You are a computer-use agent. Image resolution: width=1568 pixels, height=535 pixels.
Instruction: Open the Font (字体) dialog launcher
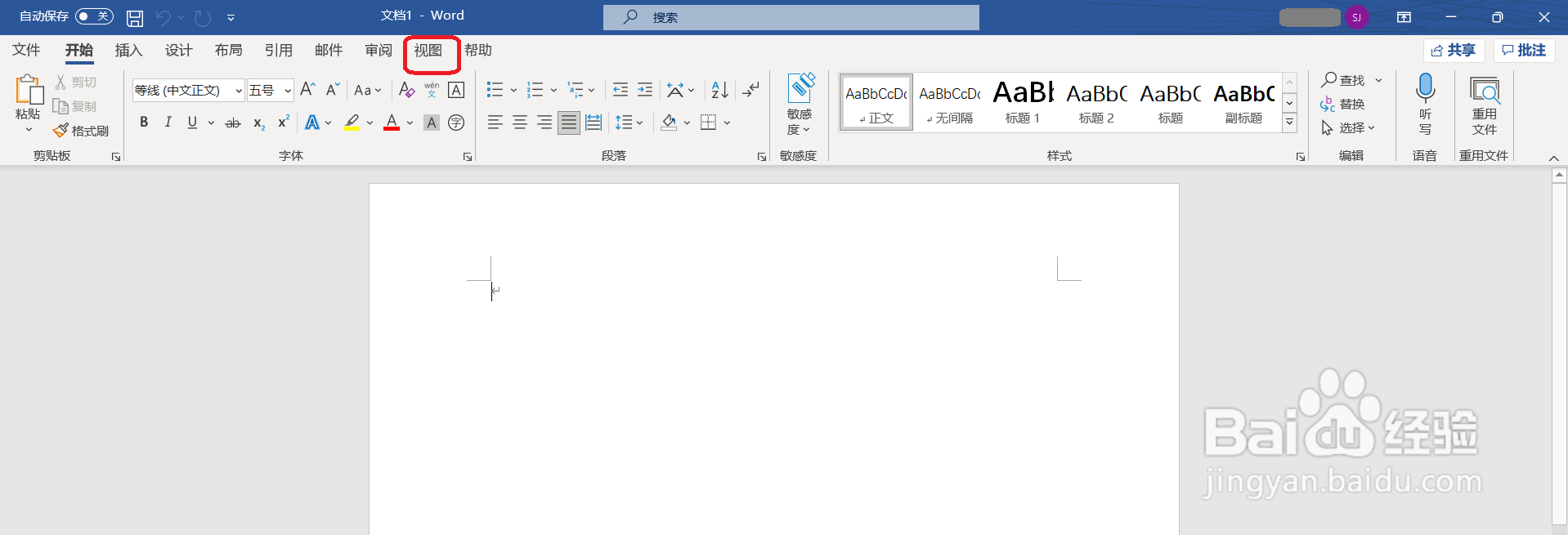468,157
